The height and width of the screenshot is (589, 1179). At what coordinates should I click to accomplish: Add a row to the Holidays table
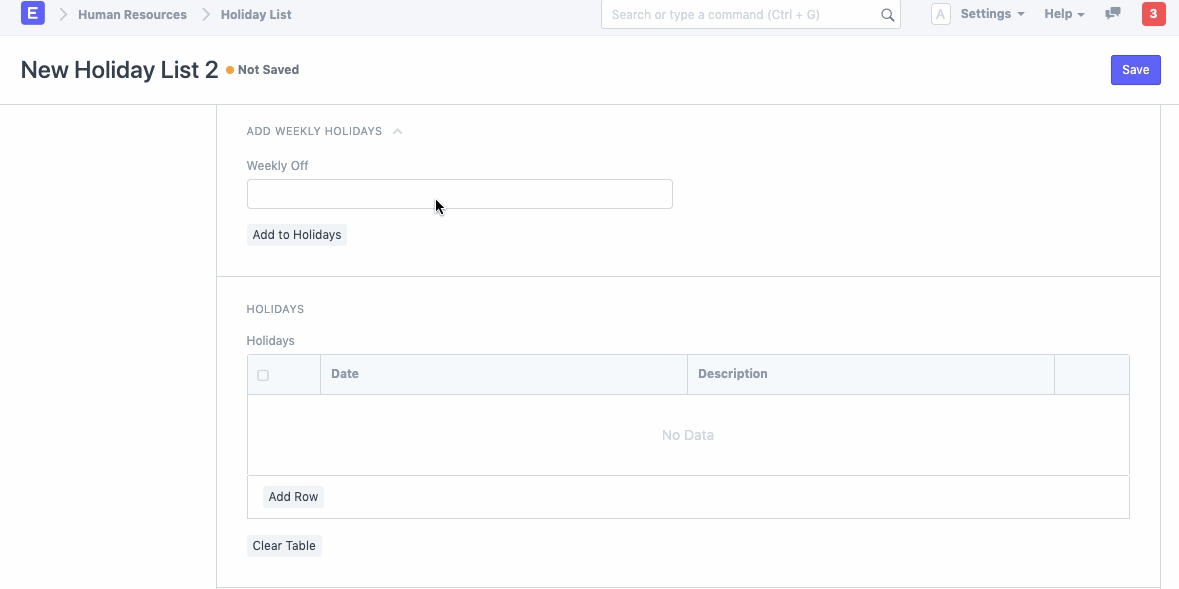point(293,497)
